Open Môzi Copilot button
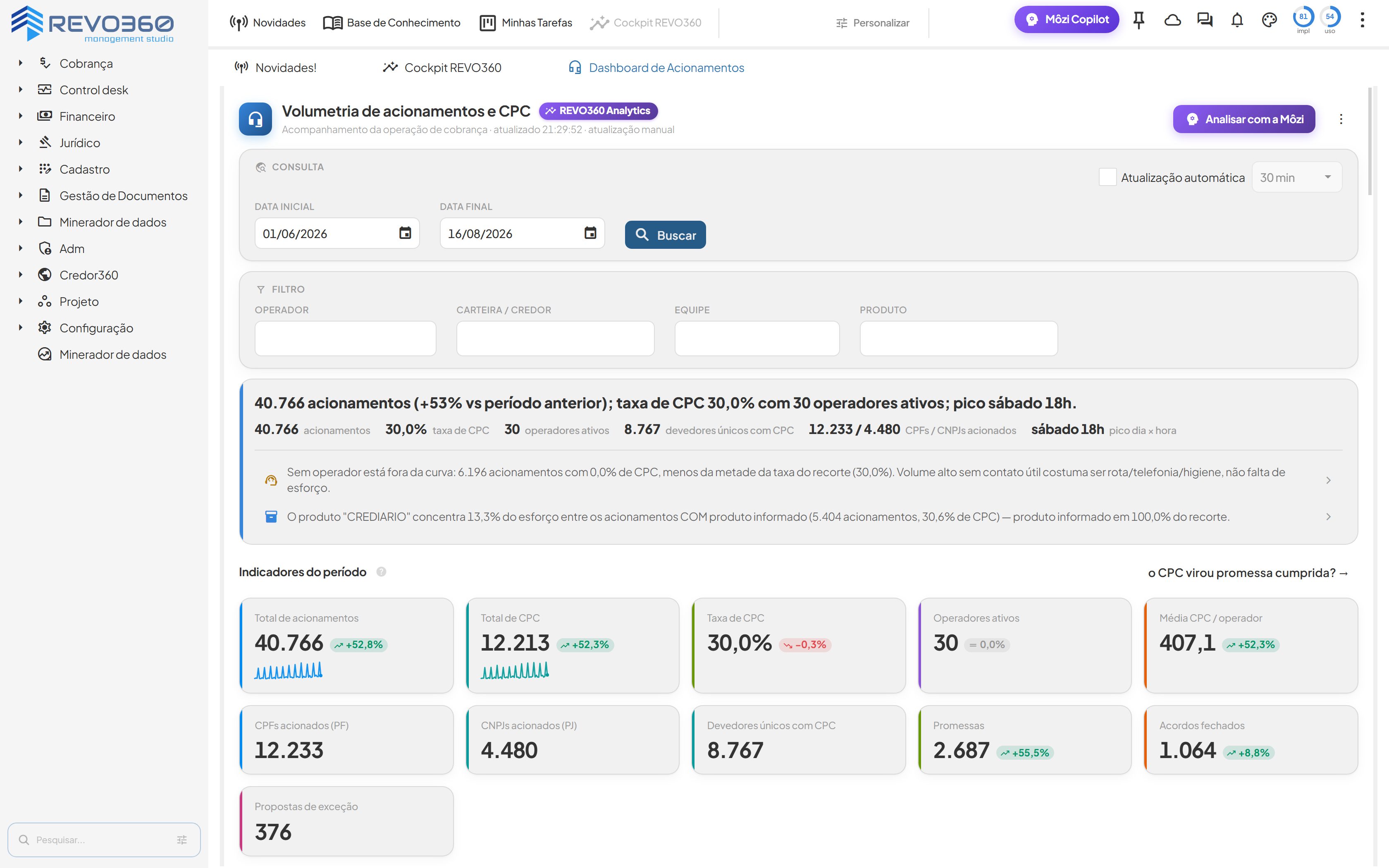 click(x=1067, y=19)
